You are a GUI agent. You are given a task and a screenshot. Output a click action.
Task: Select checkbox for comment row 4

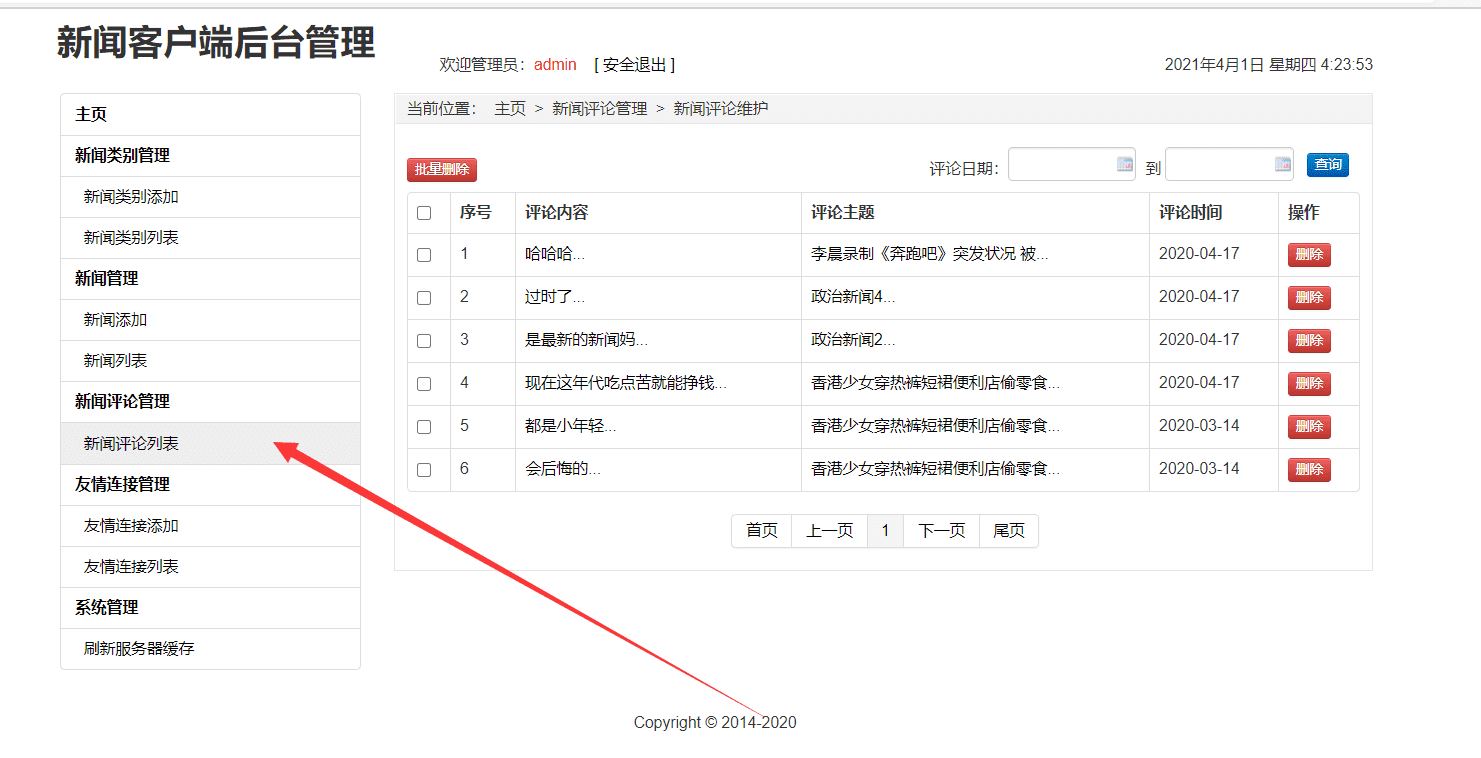(x=424, y=384)
